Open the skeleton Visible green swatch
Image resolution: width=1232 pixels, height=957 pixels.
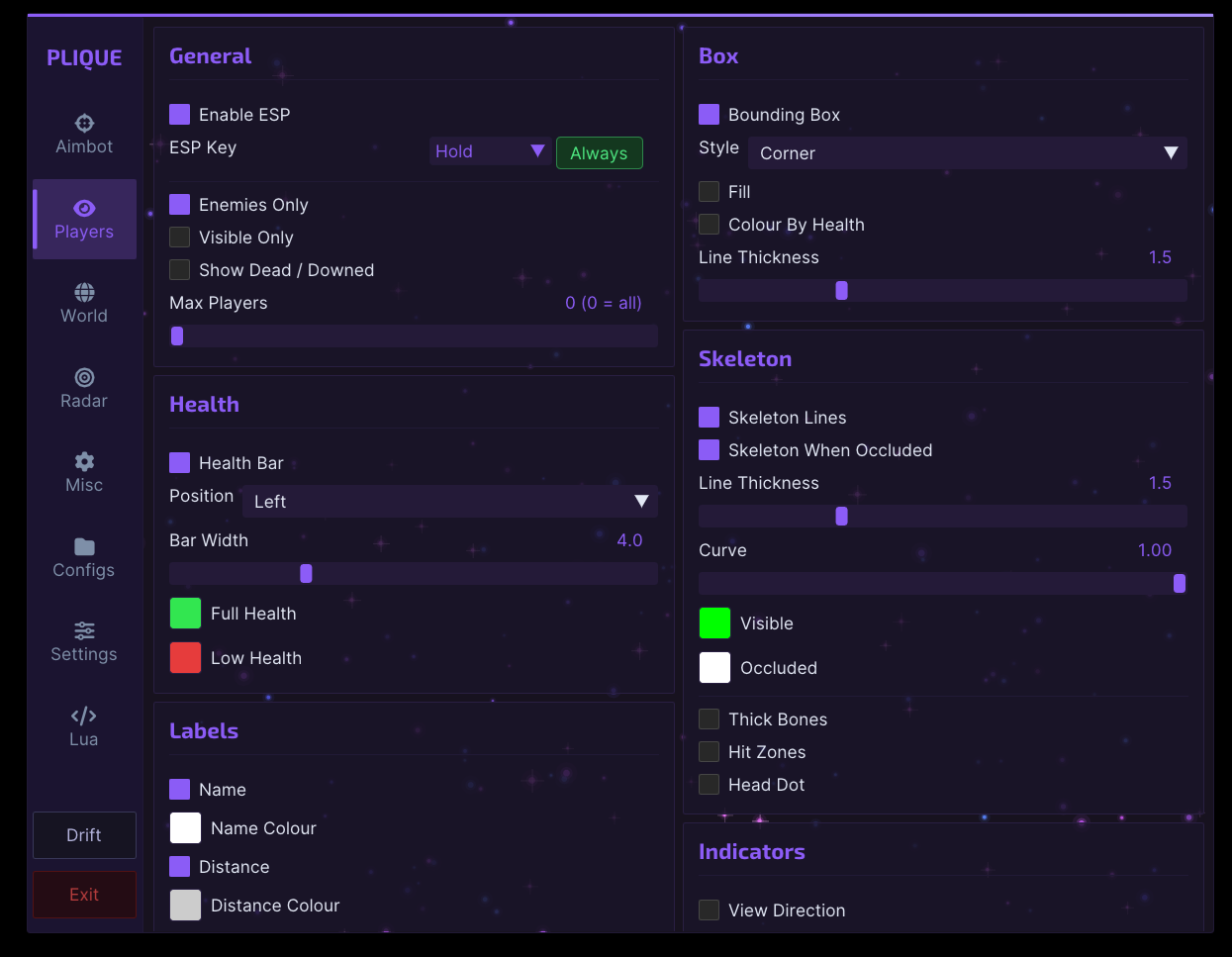tap(714, 622)
